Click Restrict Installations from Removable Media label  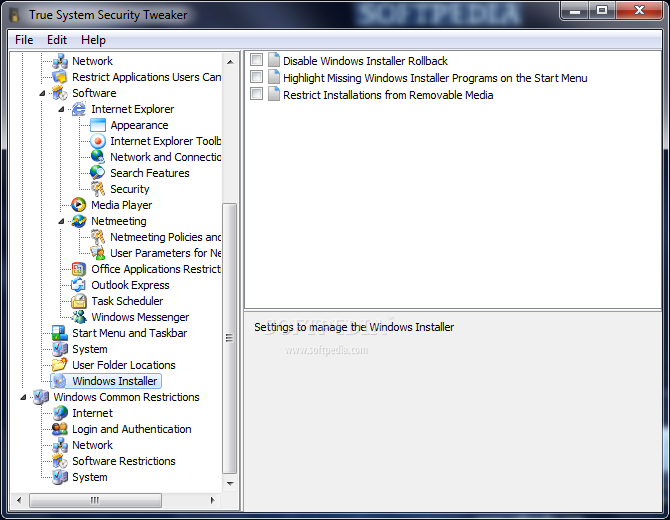pyautogui.click(x=388, y=95)
